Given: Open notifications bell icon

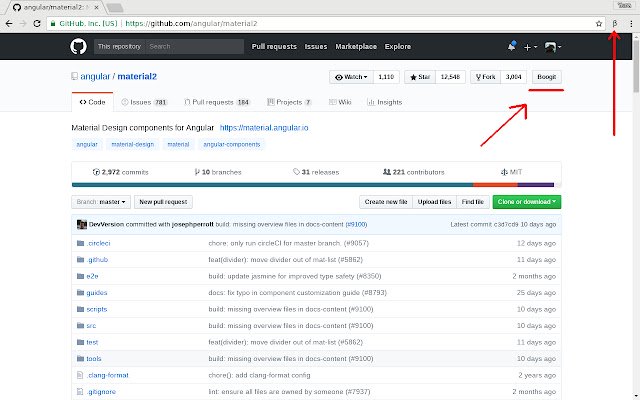Looking at the screenshot, I should (x=511, y=46).
